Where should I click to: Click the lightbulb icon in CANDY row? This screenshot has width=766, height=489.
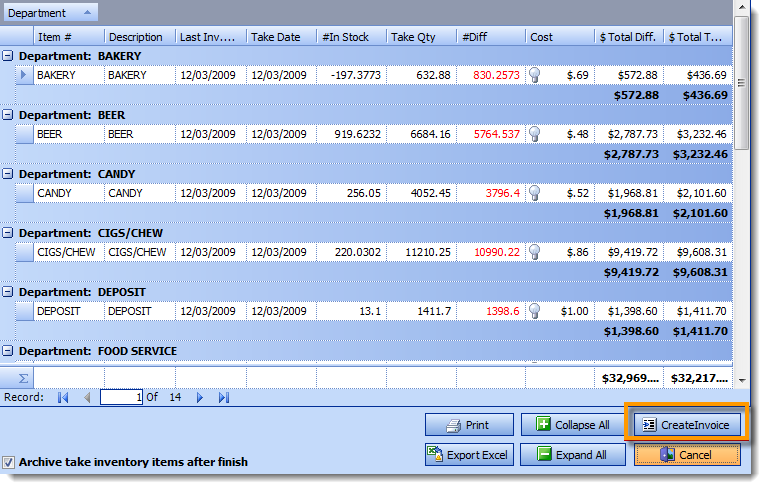click(535, 193)
